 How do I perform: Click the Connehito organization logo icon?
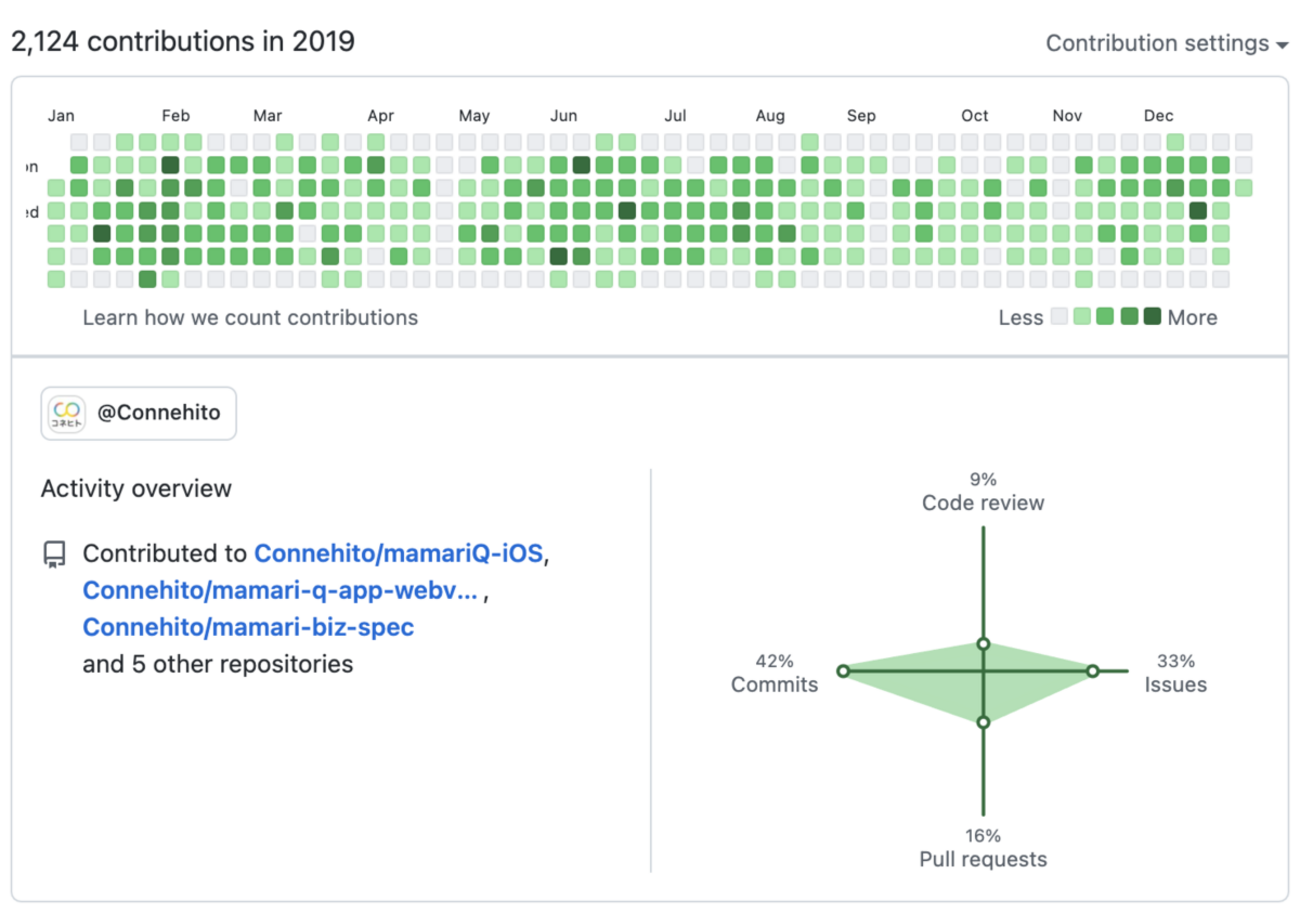click(x=67, y=413)
